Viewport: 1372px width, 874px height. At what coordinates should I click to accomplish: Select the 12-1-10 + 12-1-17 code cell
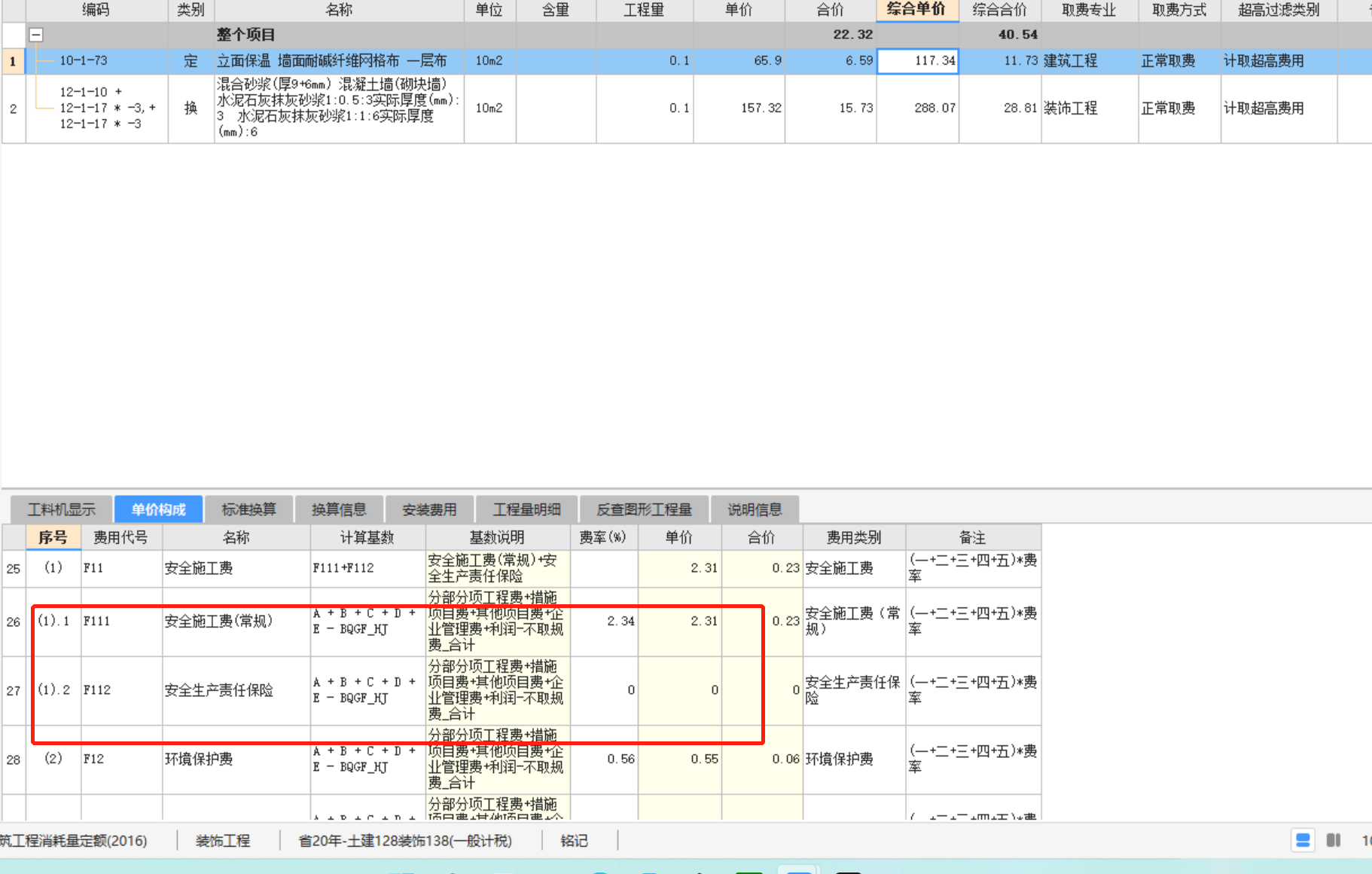96,108
